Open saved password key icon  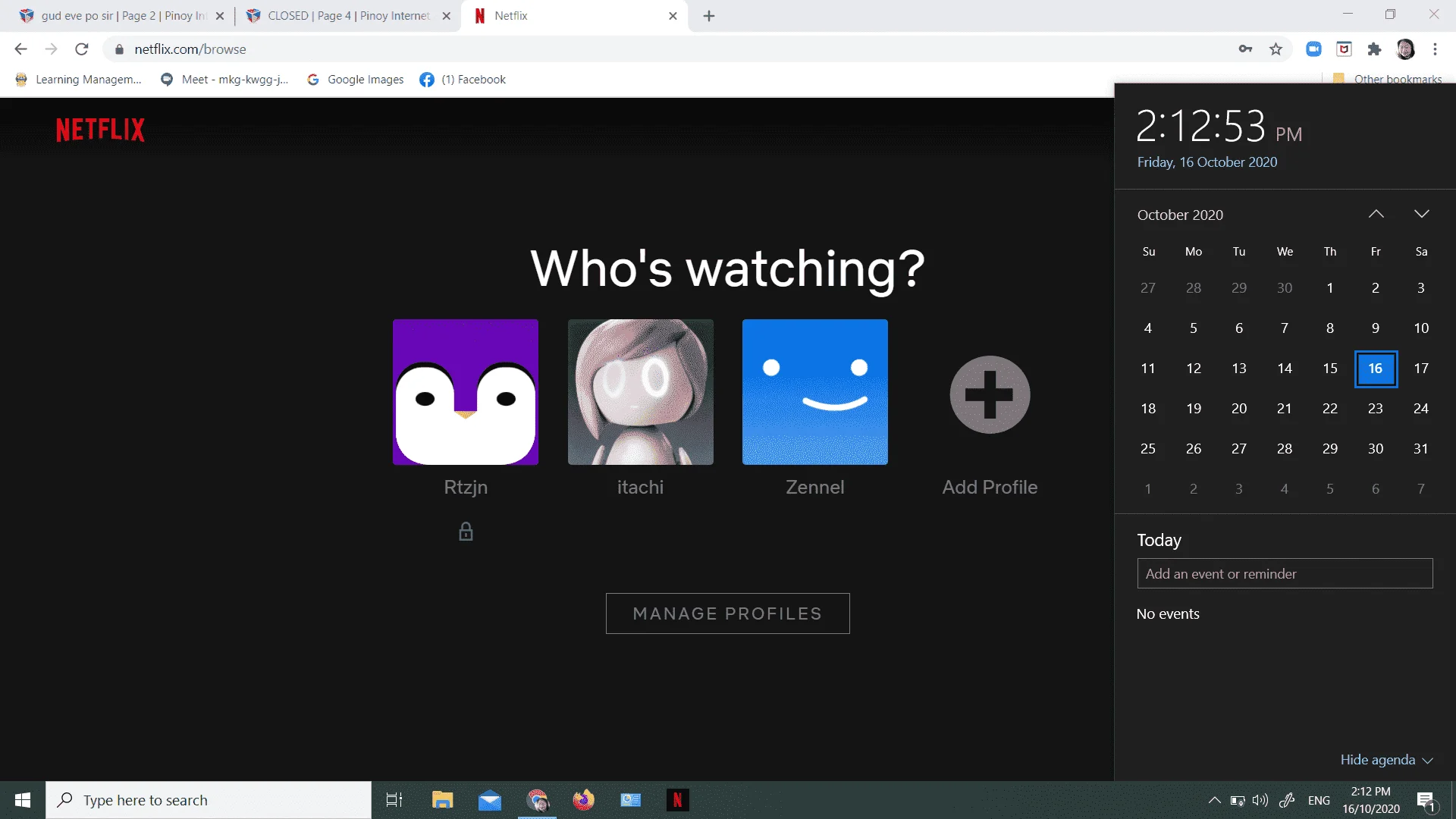tap(1245, 49)
